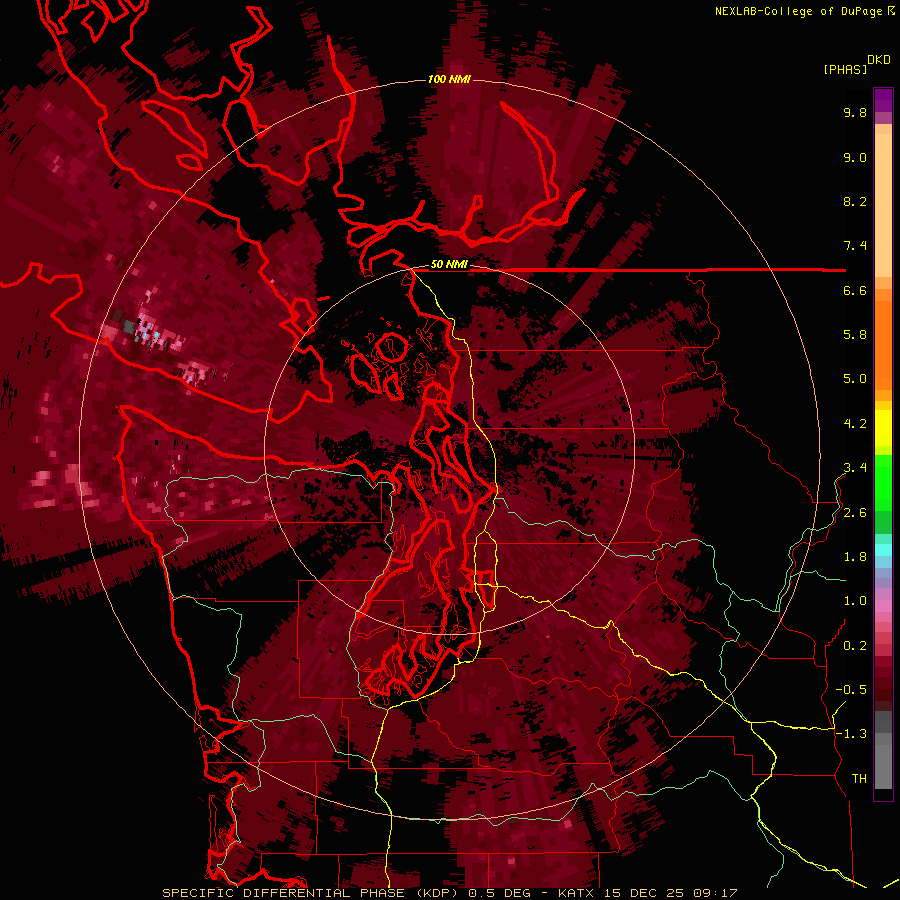Click the 0.5 DEG elevation angle text
The image size is (900, 900).
click(x=499, y=893)
